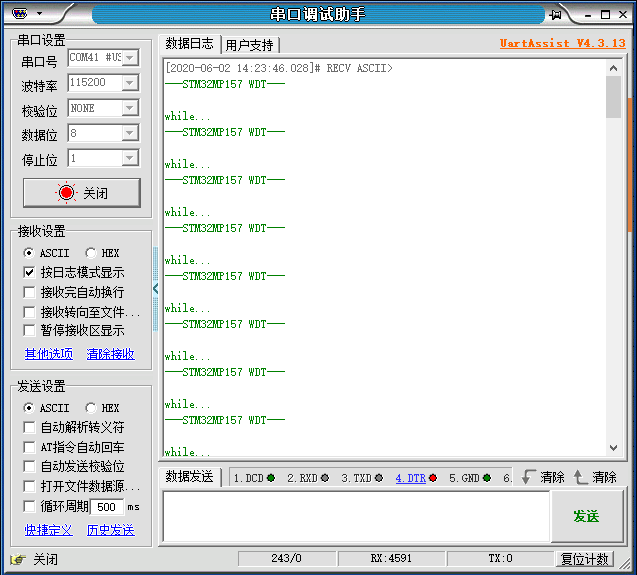Click the red port status indicator icon
Viewport: 637px width, 575px height.
pyautogui.click(x=66, y=193)
